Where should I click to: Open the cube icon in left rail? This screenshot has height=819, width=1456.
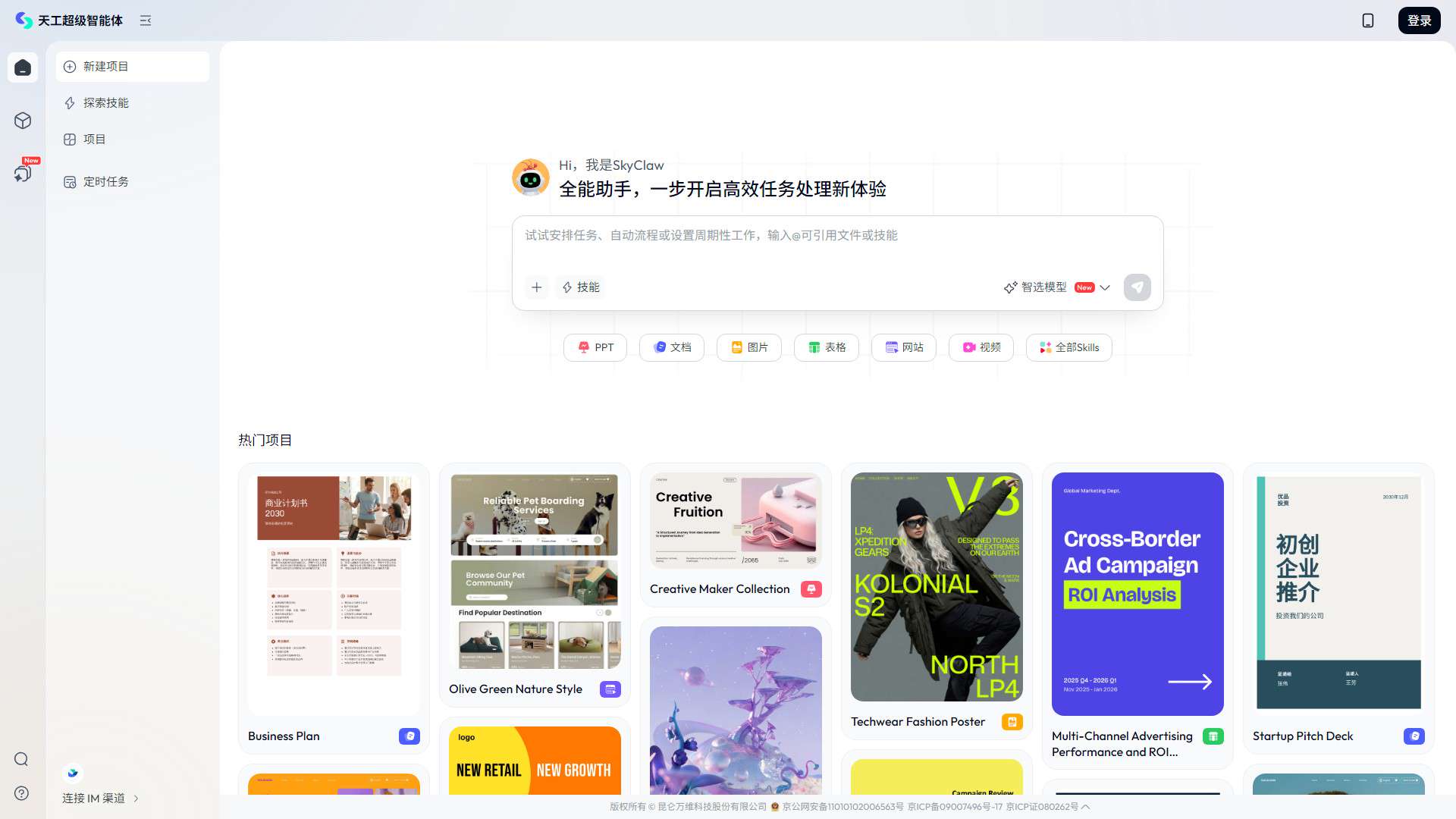23,121
